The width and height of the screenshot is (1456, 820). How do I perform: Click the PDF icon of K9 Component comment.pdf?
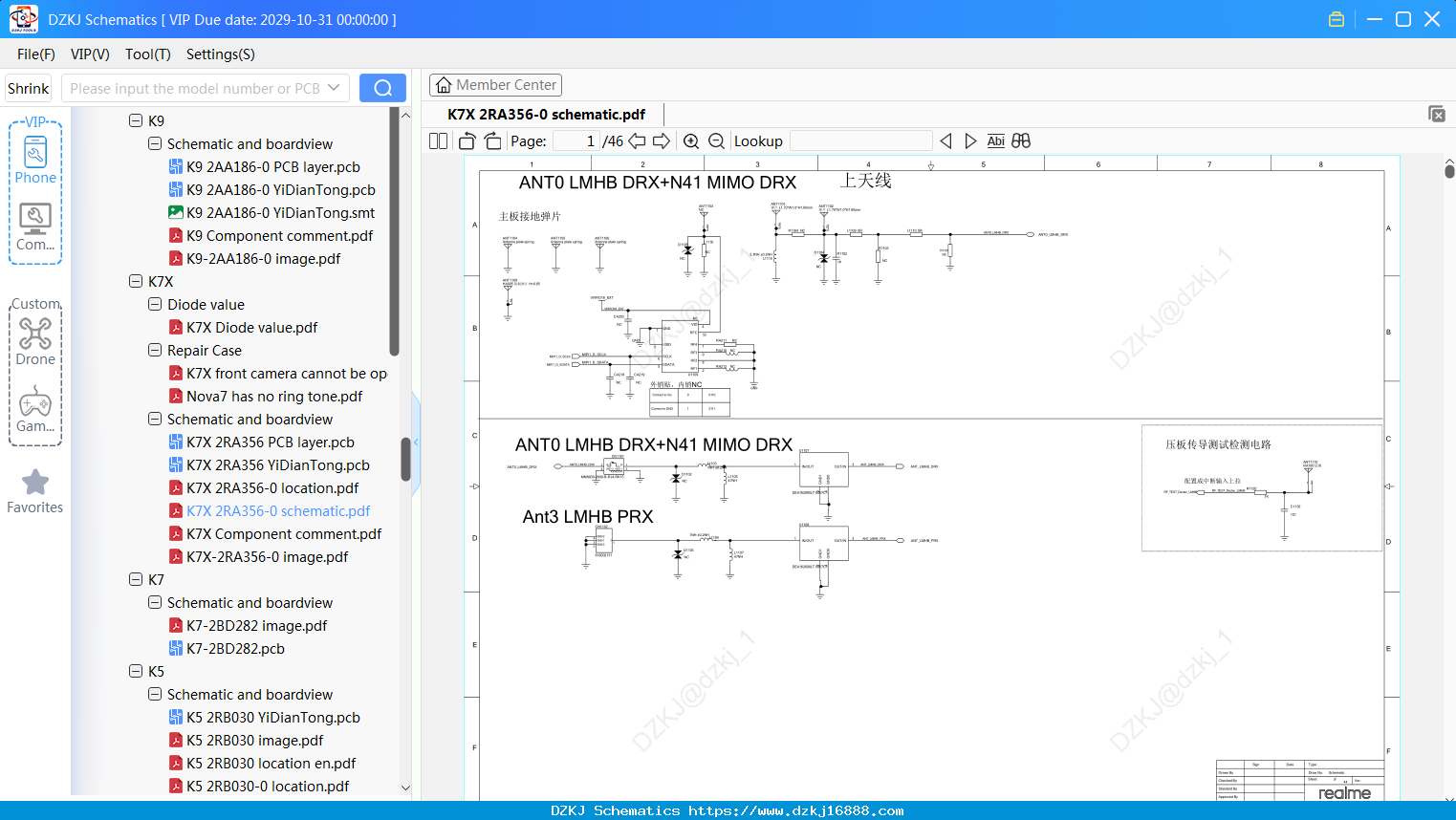point(176,235)
